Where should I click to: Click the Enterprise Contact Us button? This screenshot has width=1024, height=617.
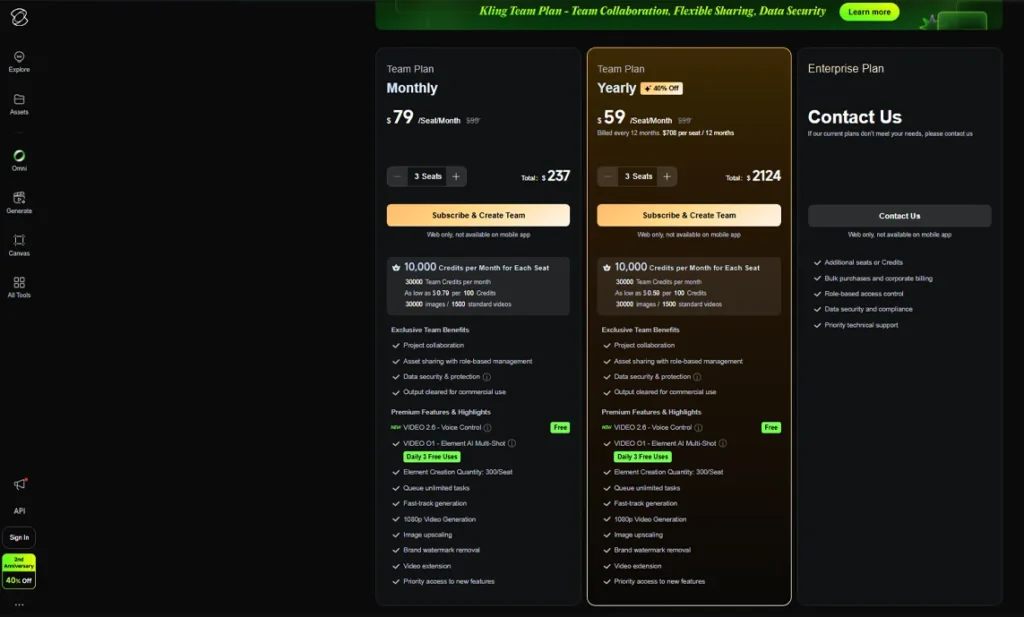(899, 215)
